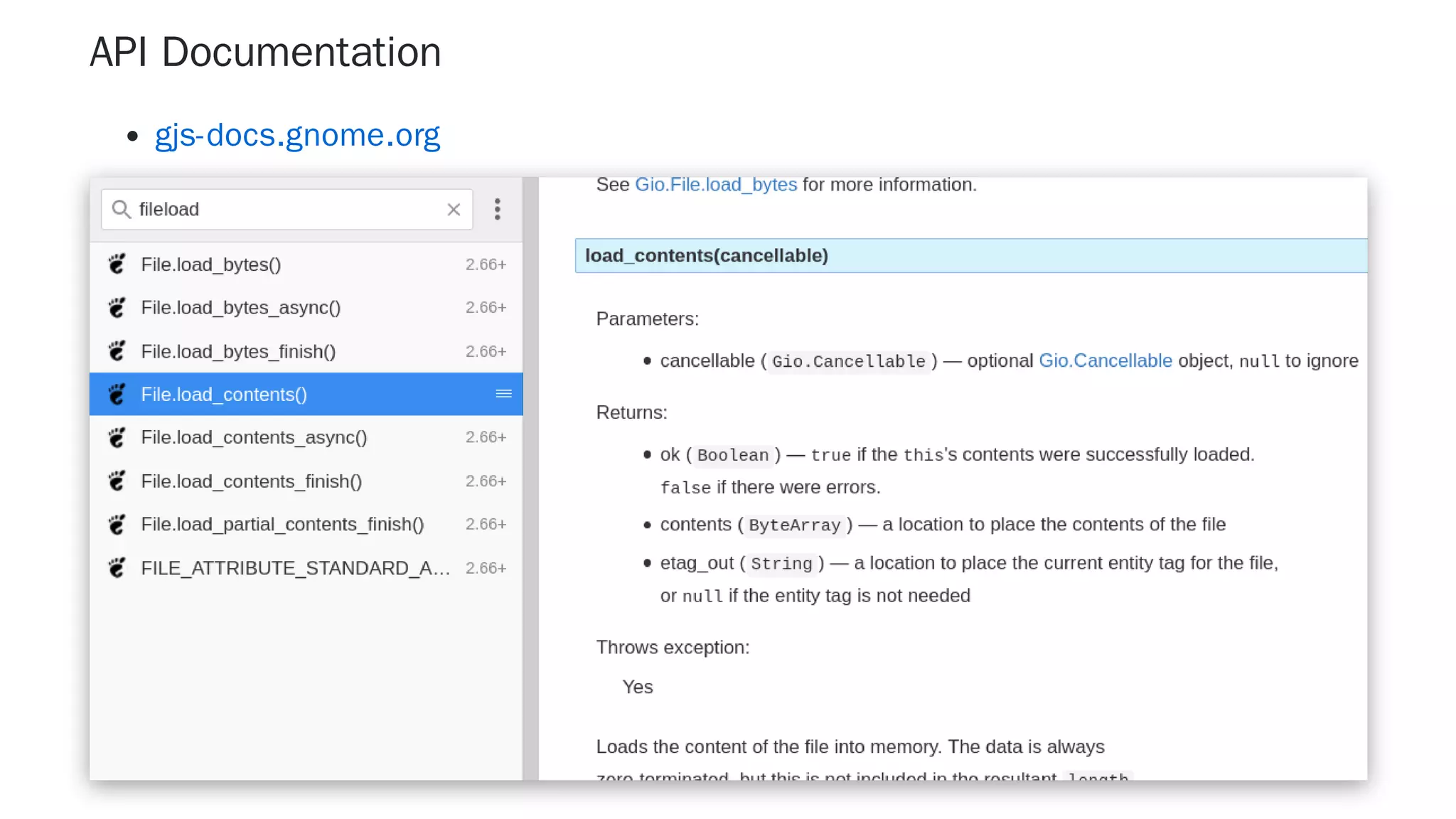Viewport: 1456px width, 819px height.
Task: Open the gjs-docs.gnome.org link
Action: point(297,135)
